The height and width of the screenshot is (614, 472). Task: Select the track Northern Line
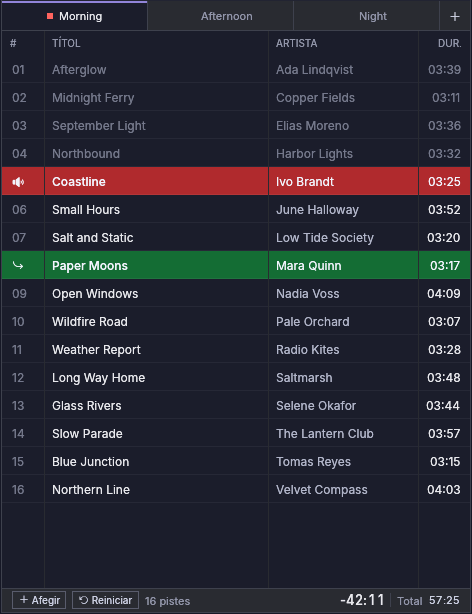(236, 489)
